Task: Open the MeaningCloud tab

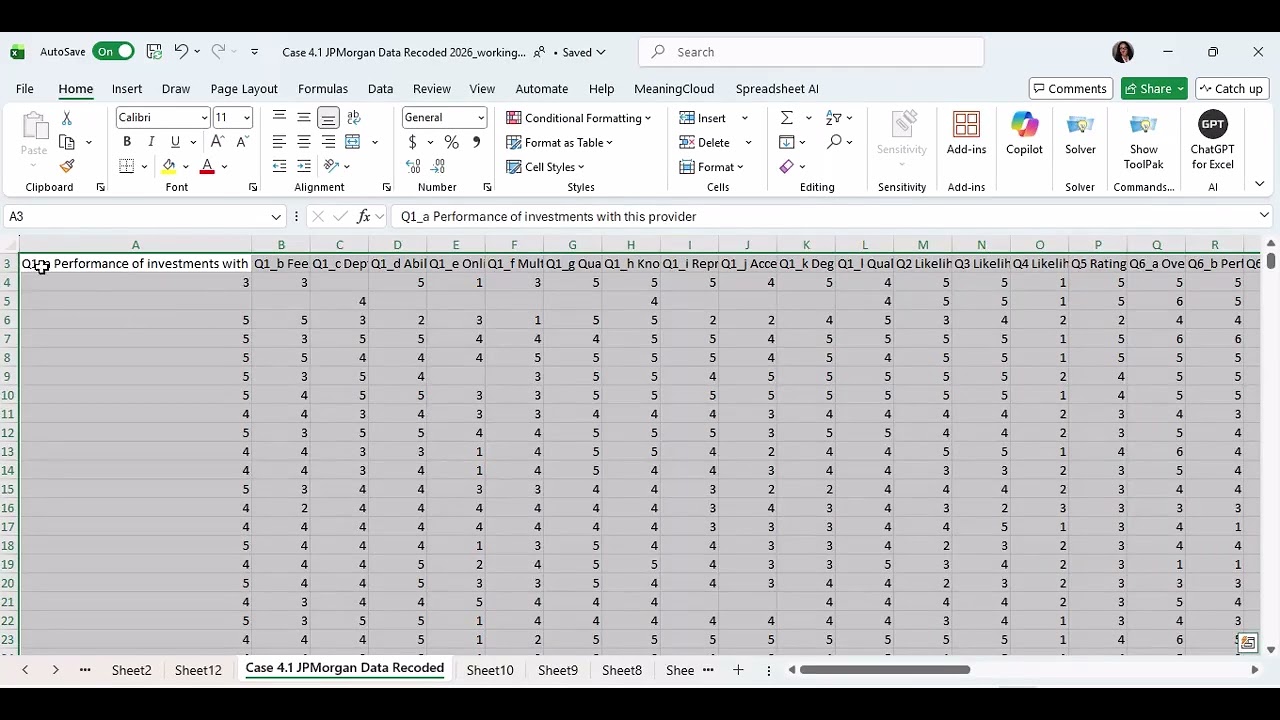Action: click(674, 89)
